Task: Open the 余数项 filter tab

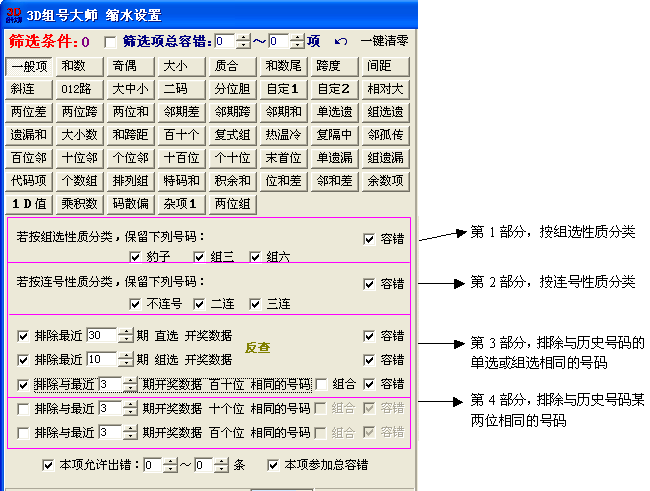Action: coord(385,181)
